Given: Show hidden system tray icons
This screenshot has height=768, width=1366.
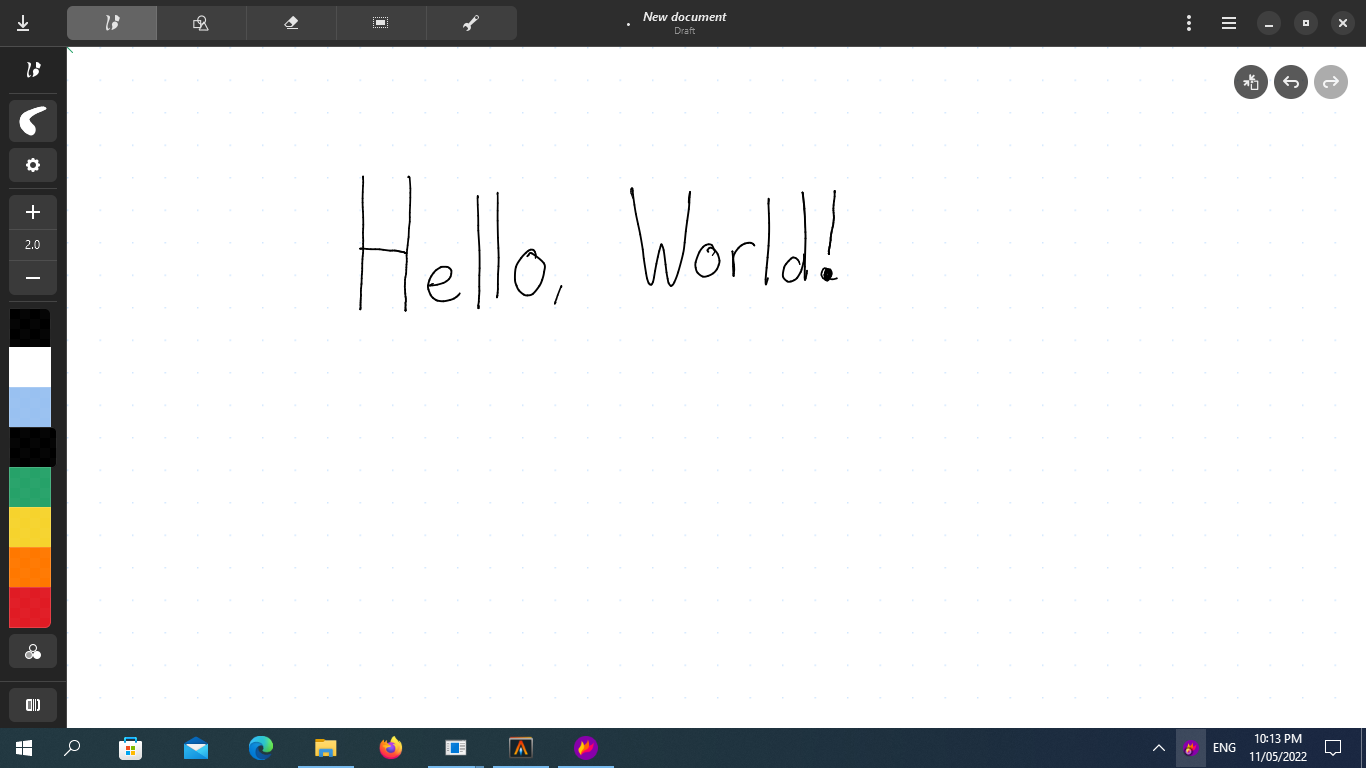Looking at the screenshot, I should click(1159, 748).
